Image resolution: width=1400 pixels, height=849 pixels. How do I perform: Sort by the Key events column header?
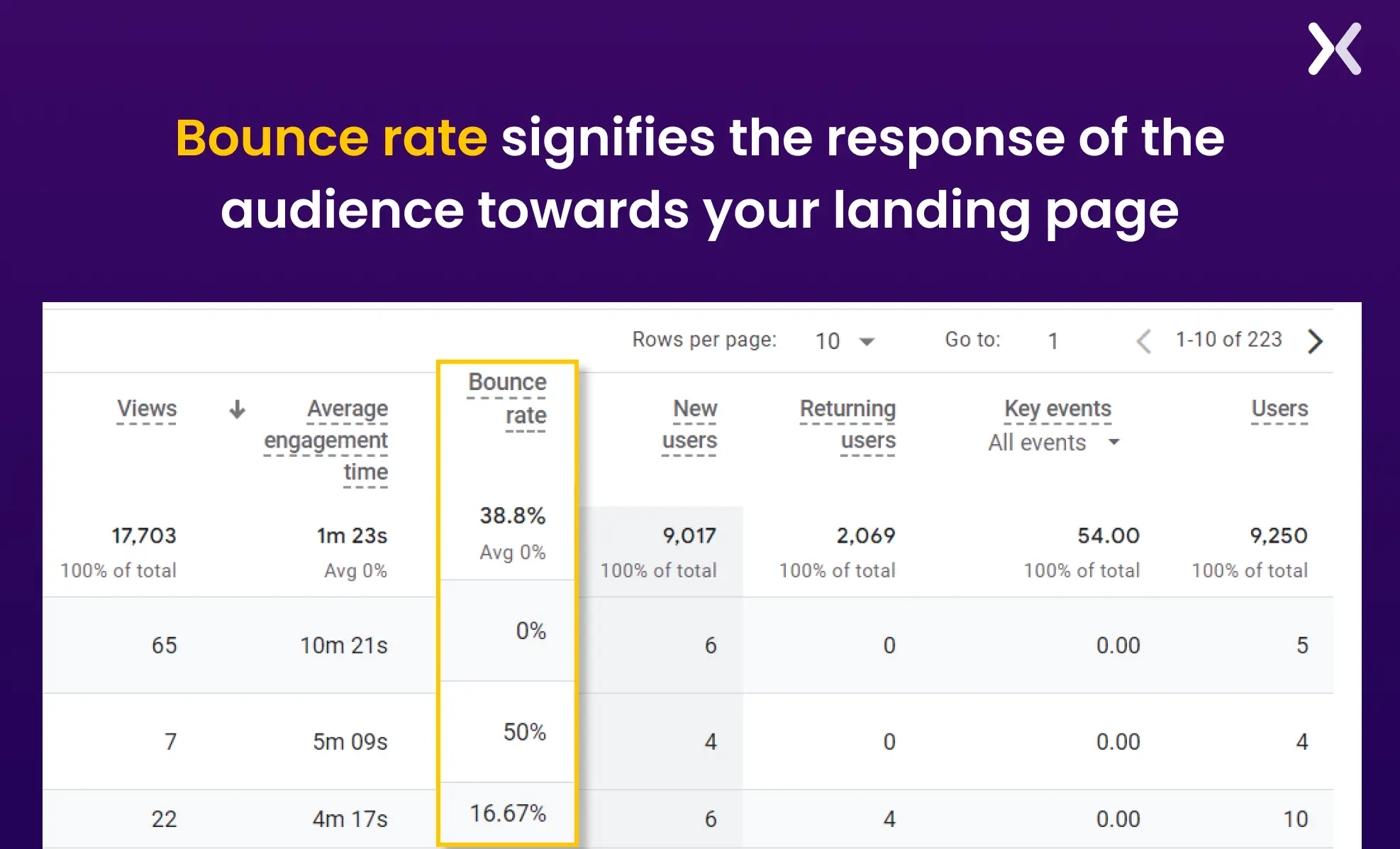[1057, 409]
